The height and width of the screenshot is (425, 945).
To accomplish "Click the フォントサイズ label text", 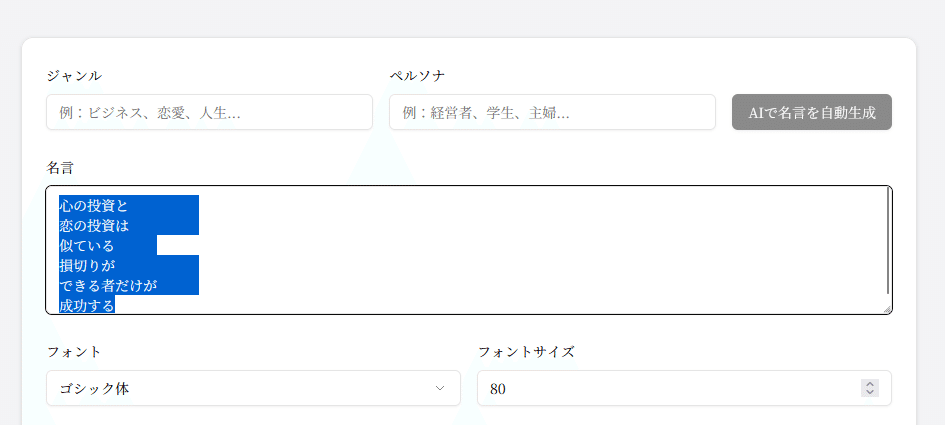I will tap(526, 352).
